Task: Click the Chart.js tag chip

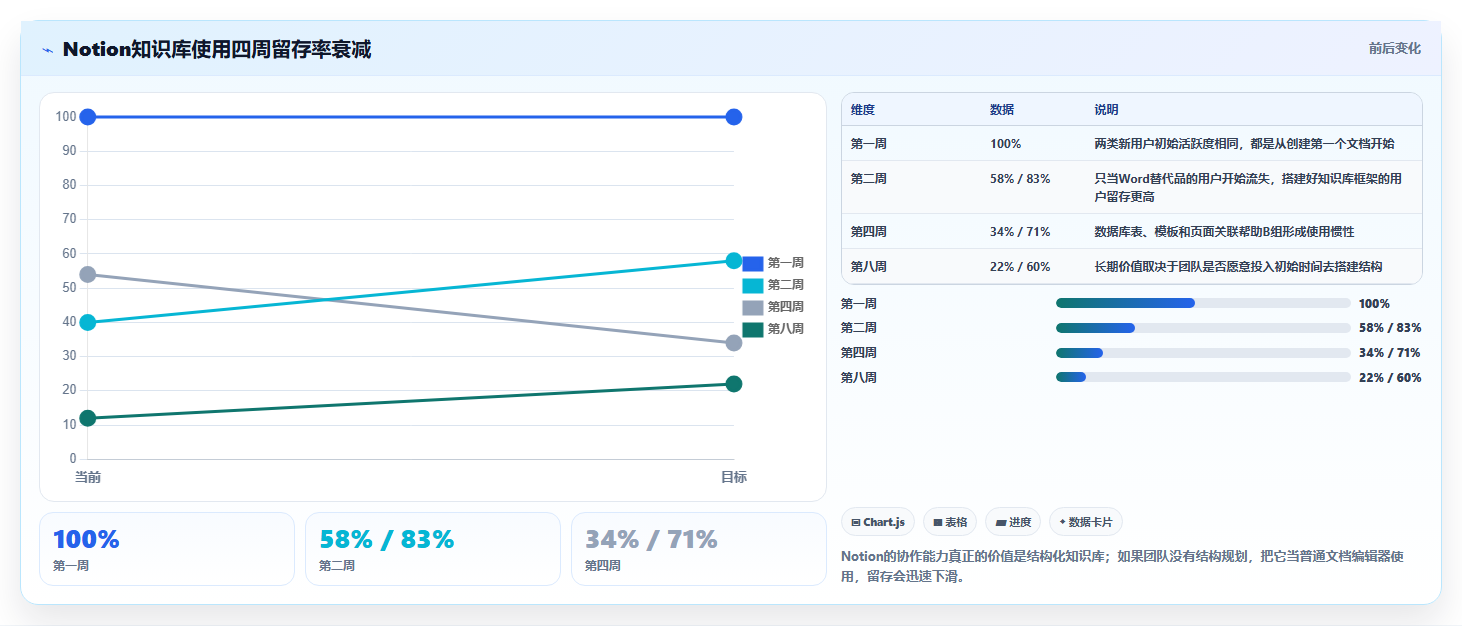Action: click(x=878, y=522)
